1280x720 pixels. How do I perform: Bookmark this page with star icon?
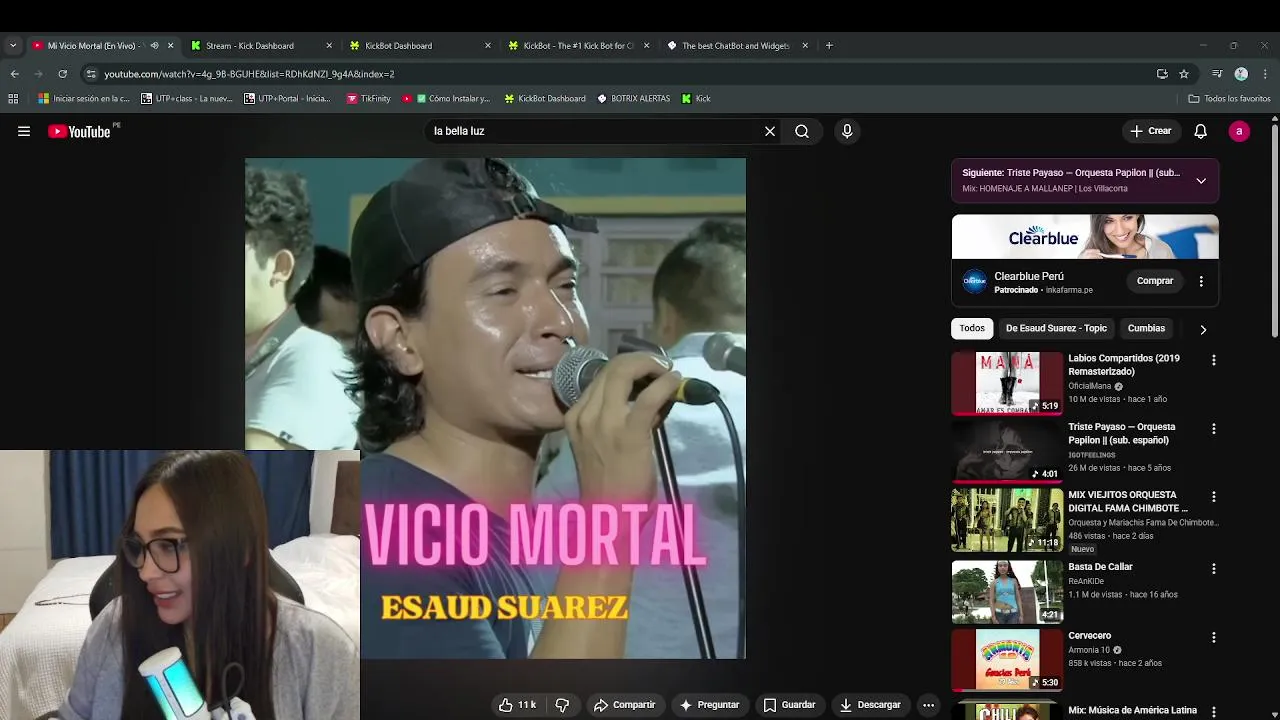[x=1184, y=74]
